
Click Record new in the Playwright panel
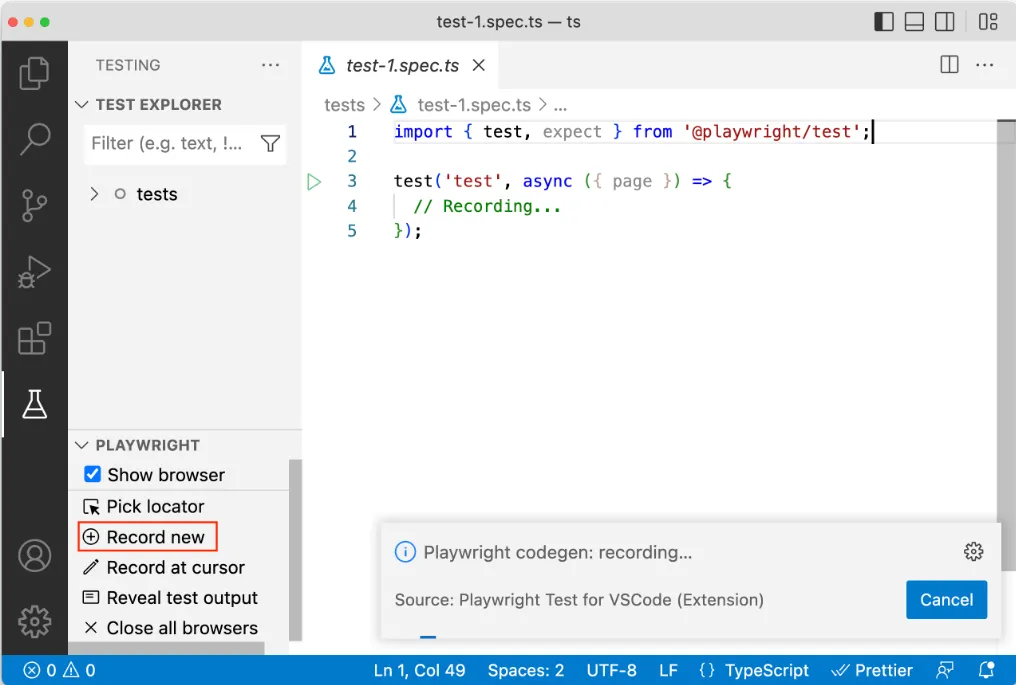146,537
